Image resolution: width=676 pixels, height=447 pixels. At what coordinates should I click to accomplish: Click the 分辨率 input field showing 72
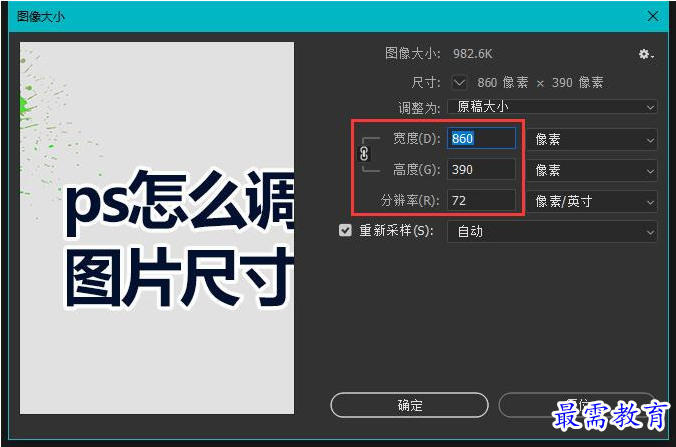coord(481,200)
